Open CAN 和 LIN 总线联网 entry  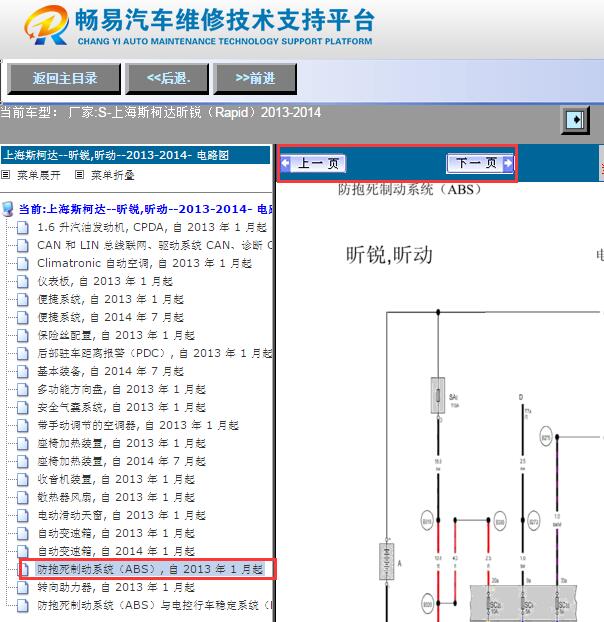[155, 245]
